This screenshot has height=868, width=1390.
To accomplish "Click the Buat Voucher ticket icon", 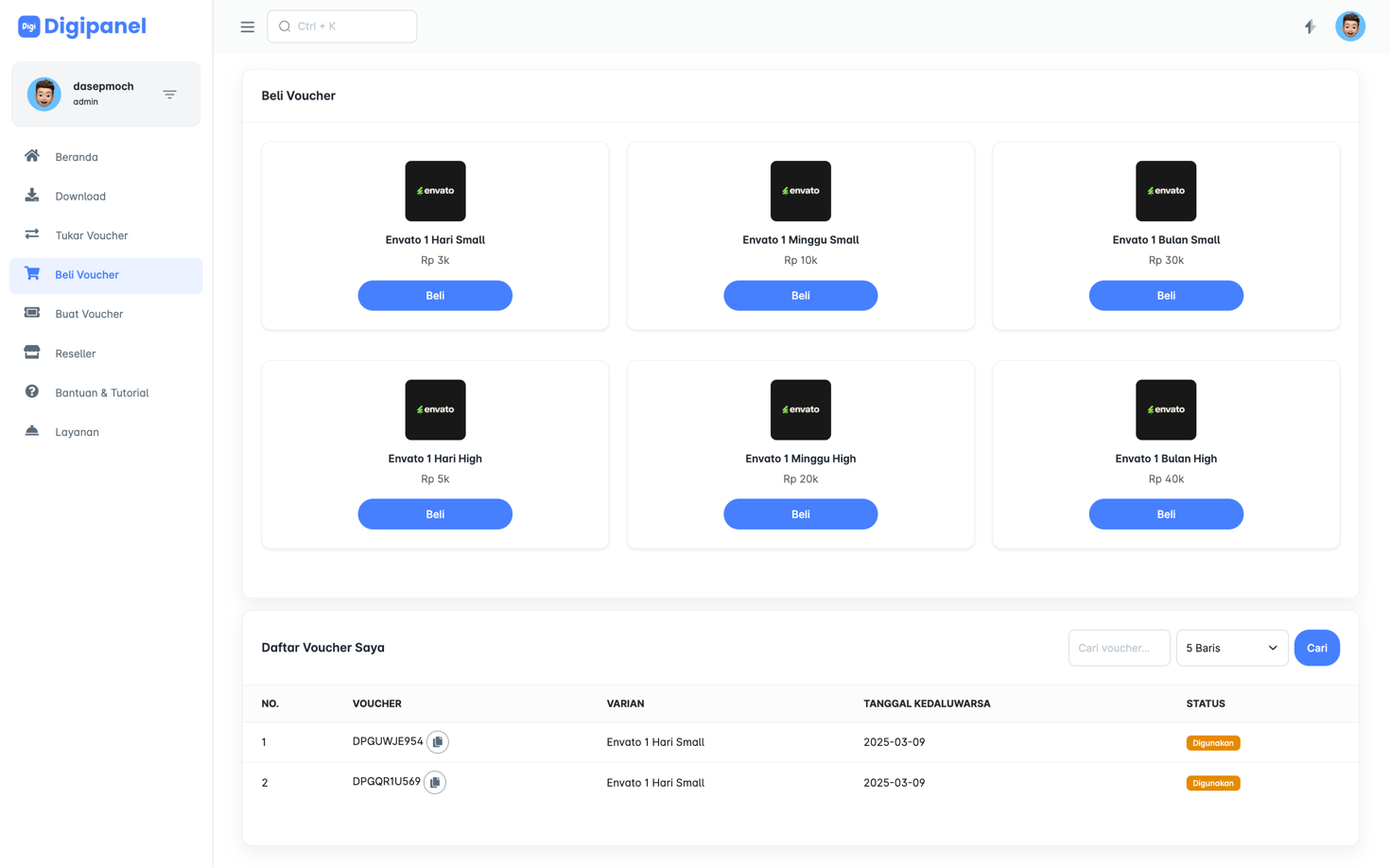I will (x=32, y=312).
